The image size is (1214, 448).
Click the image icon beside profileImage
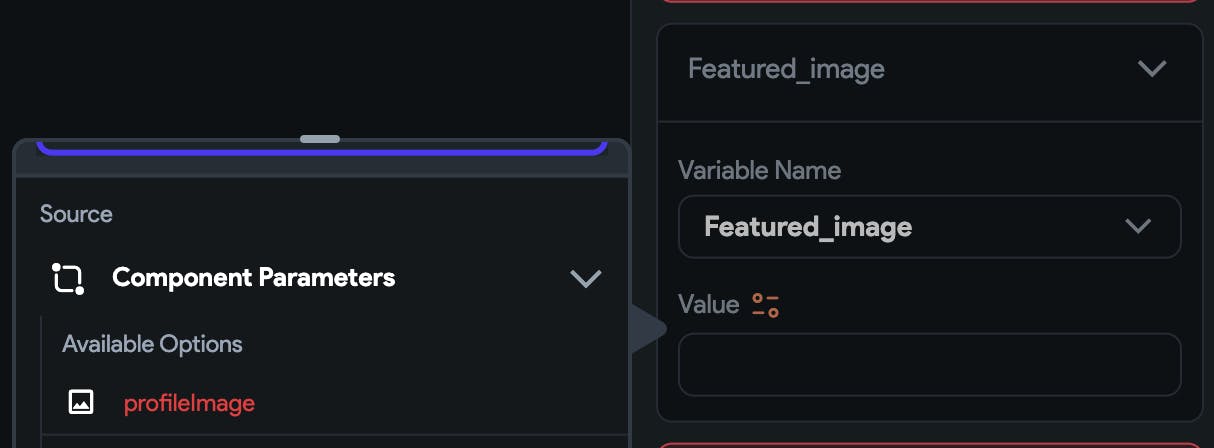(x=80, y=403)
